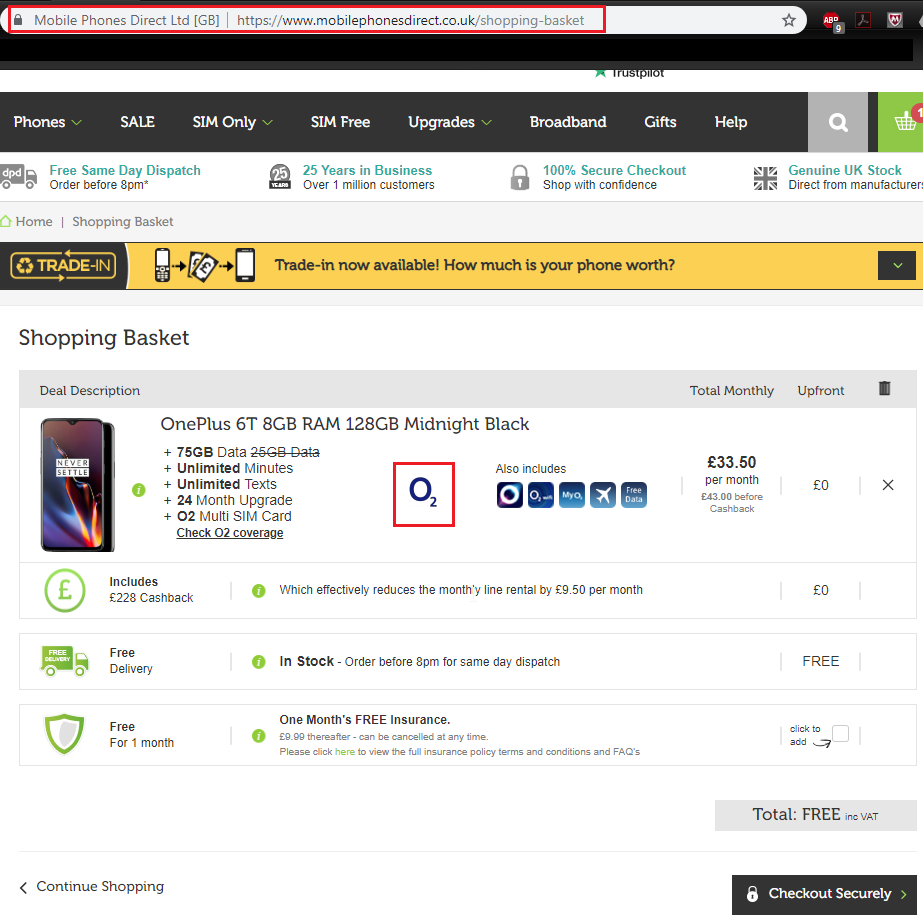Open the SIM Only dropdown menu

(231, 121)
